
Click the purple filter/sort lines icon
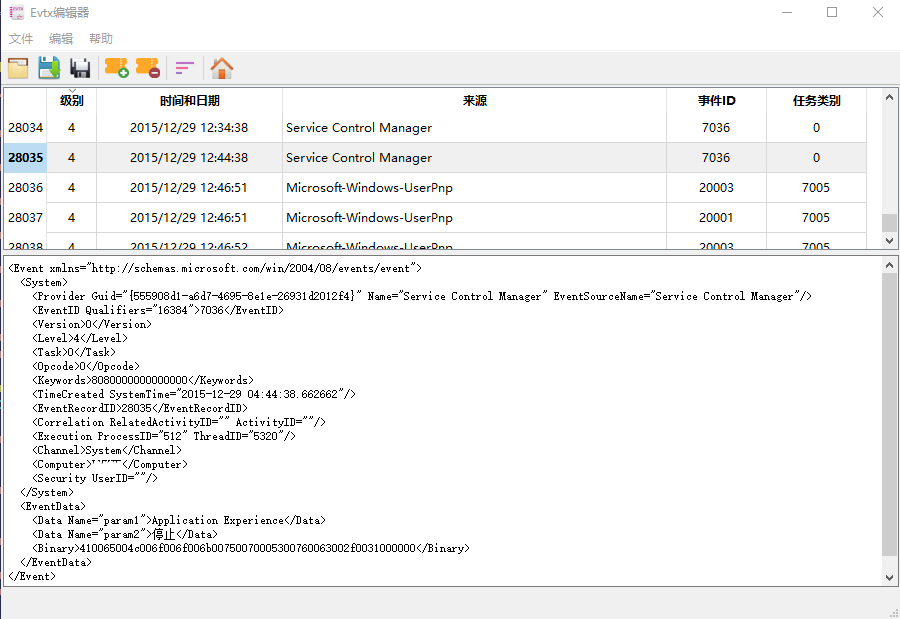tap(184, 68)
